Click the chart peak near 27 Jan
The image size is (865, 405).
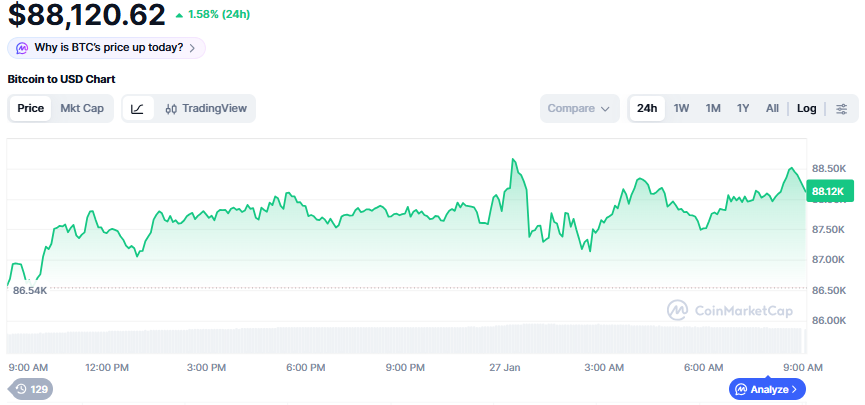(513, 160)
